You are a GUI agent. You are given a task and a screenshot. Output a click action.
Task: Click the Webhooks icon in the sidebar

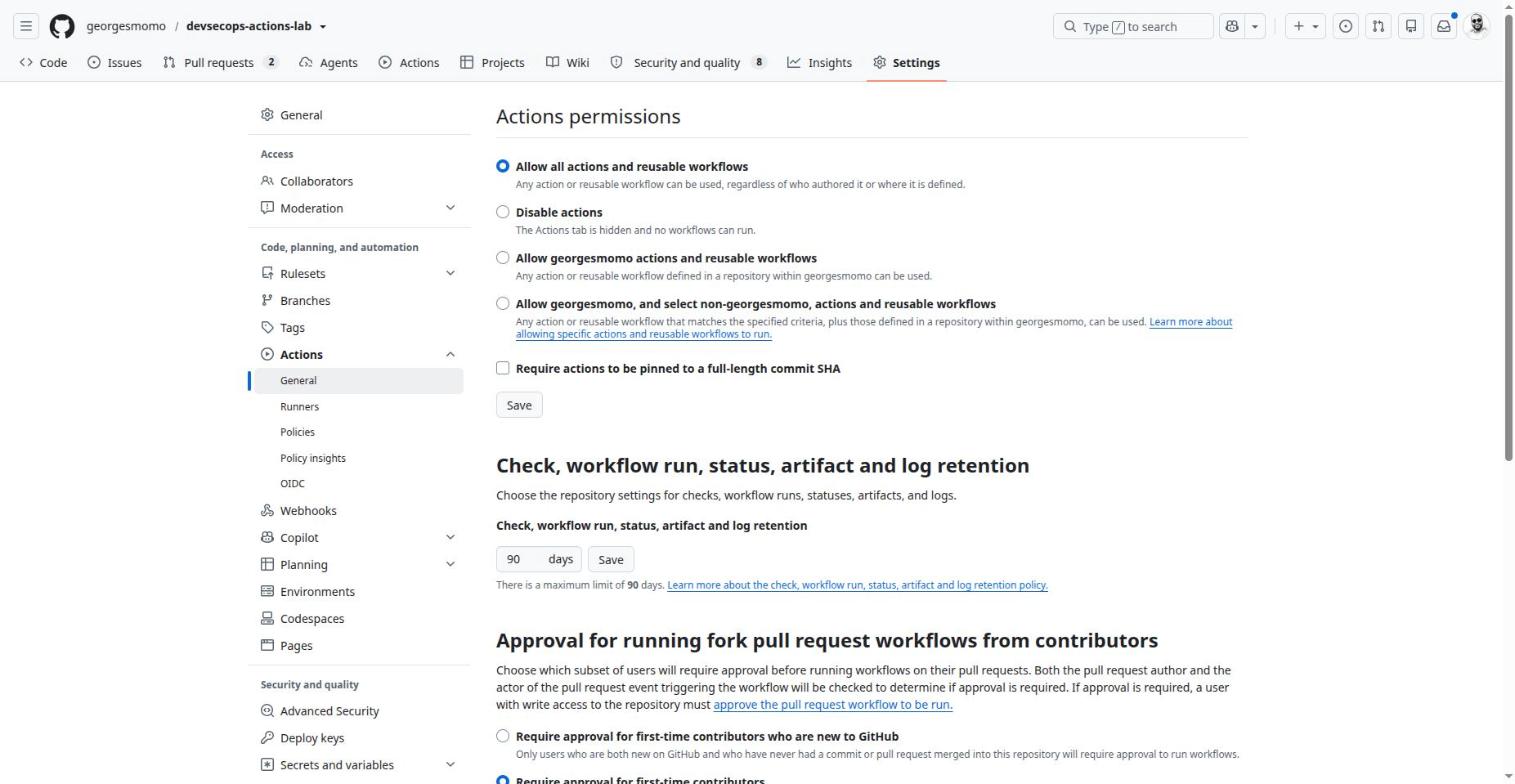coord(267,511)
